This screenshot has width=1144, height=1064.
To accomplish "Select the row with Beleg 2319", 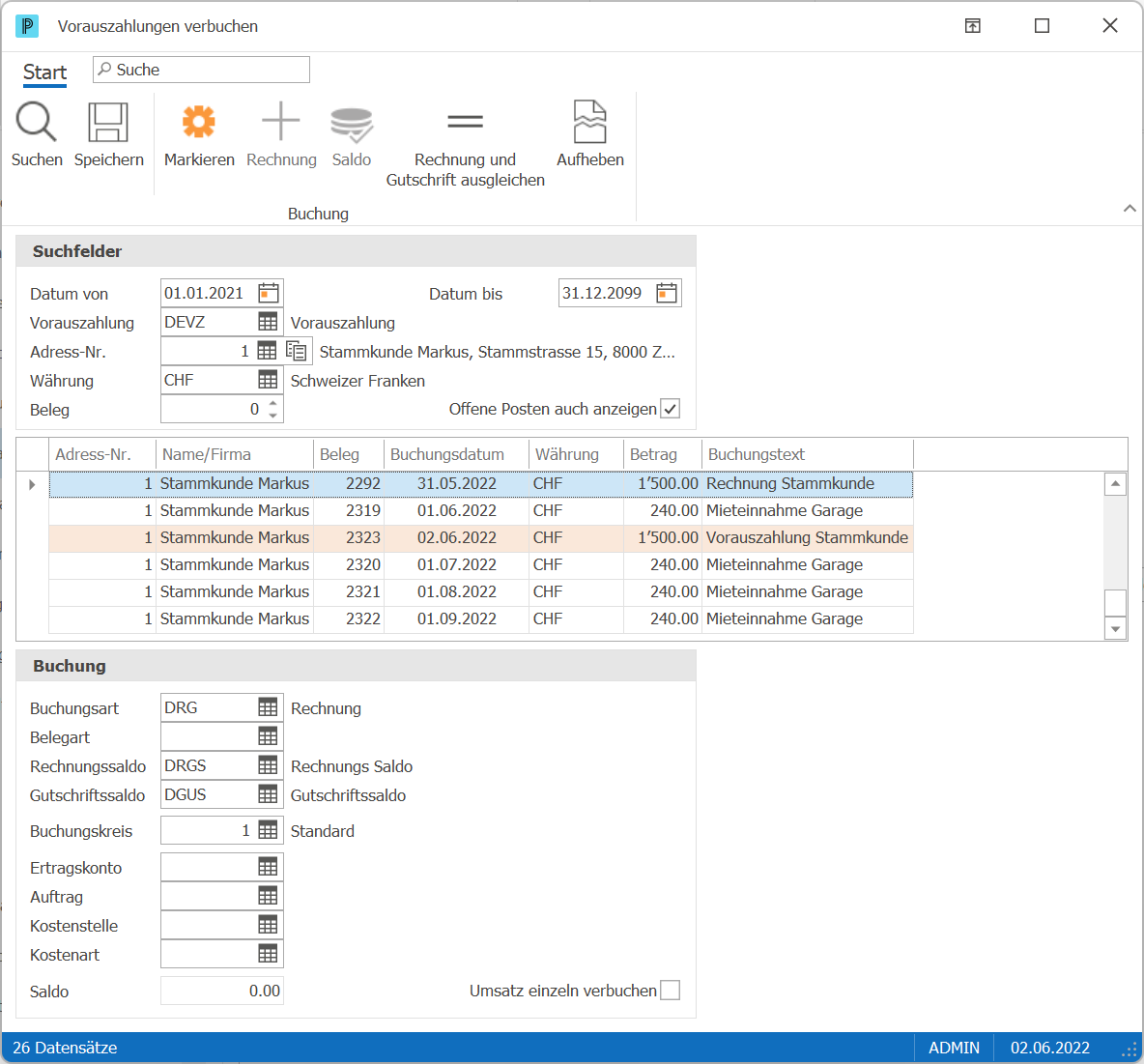I will point(481,511).
